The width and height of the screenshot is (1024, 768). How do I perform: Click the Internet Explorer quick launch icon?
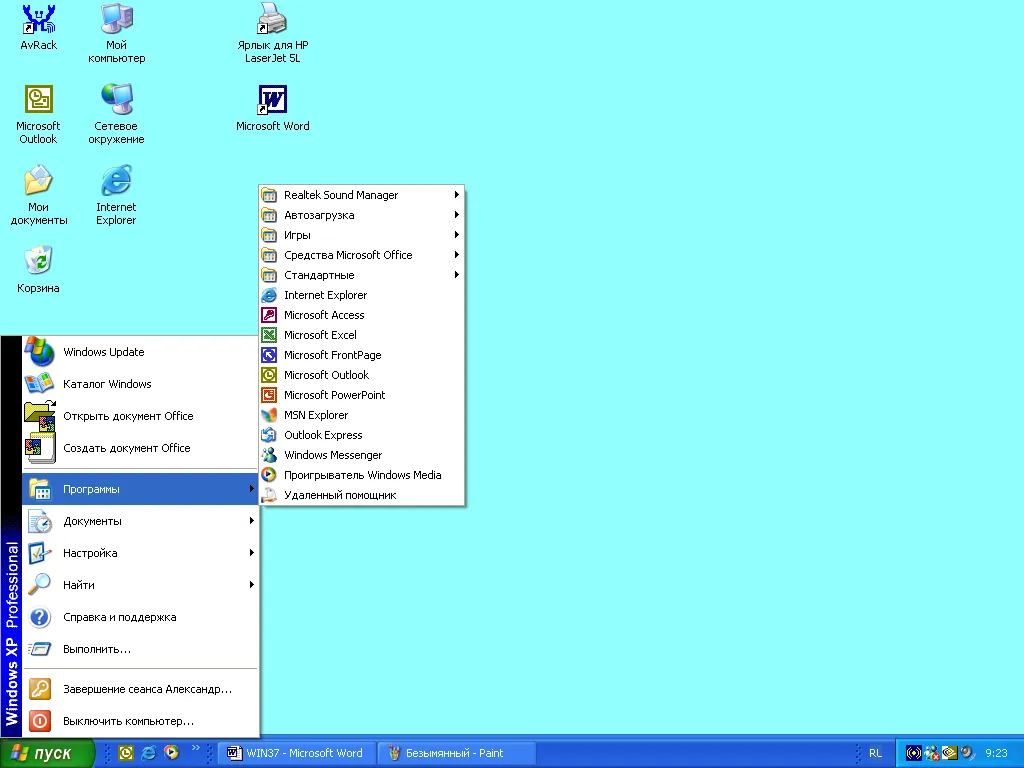(x=149, y=753)
